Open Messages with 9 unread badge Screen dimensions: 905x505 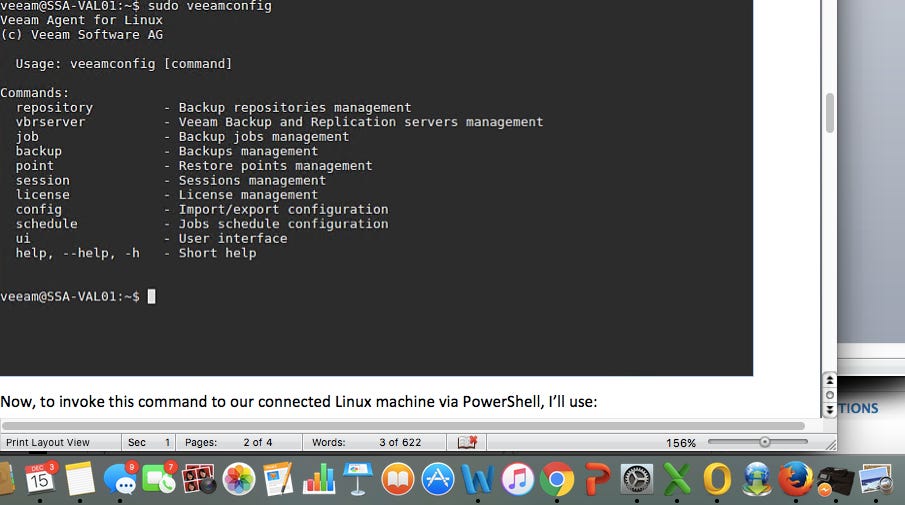pos(120,479)
